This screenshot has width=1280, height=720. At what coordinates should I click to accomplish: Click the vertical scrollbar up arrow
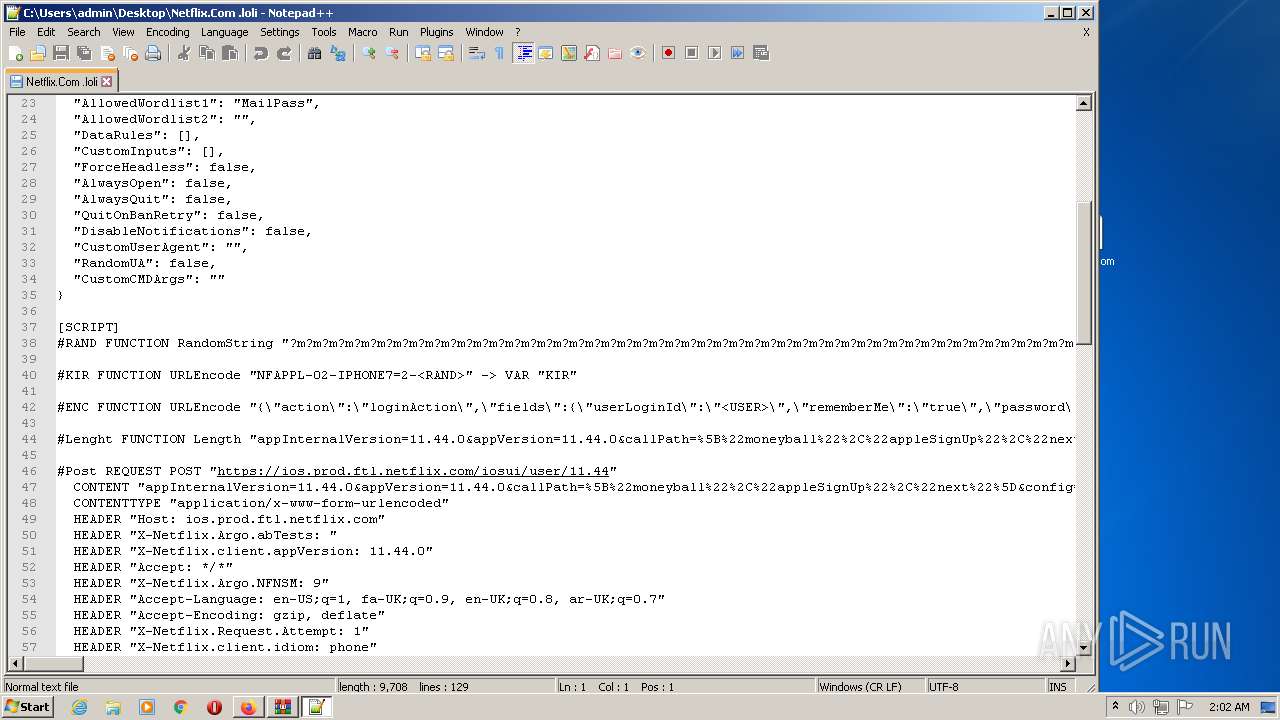coord(1083,103)
